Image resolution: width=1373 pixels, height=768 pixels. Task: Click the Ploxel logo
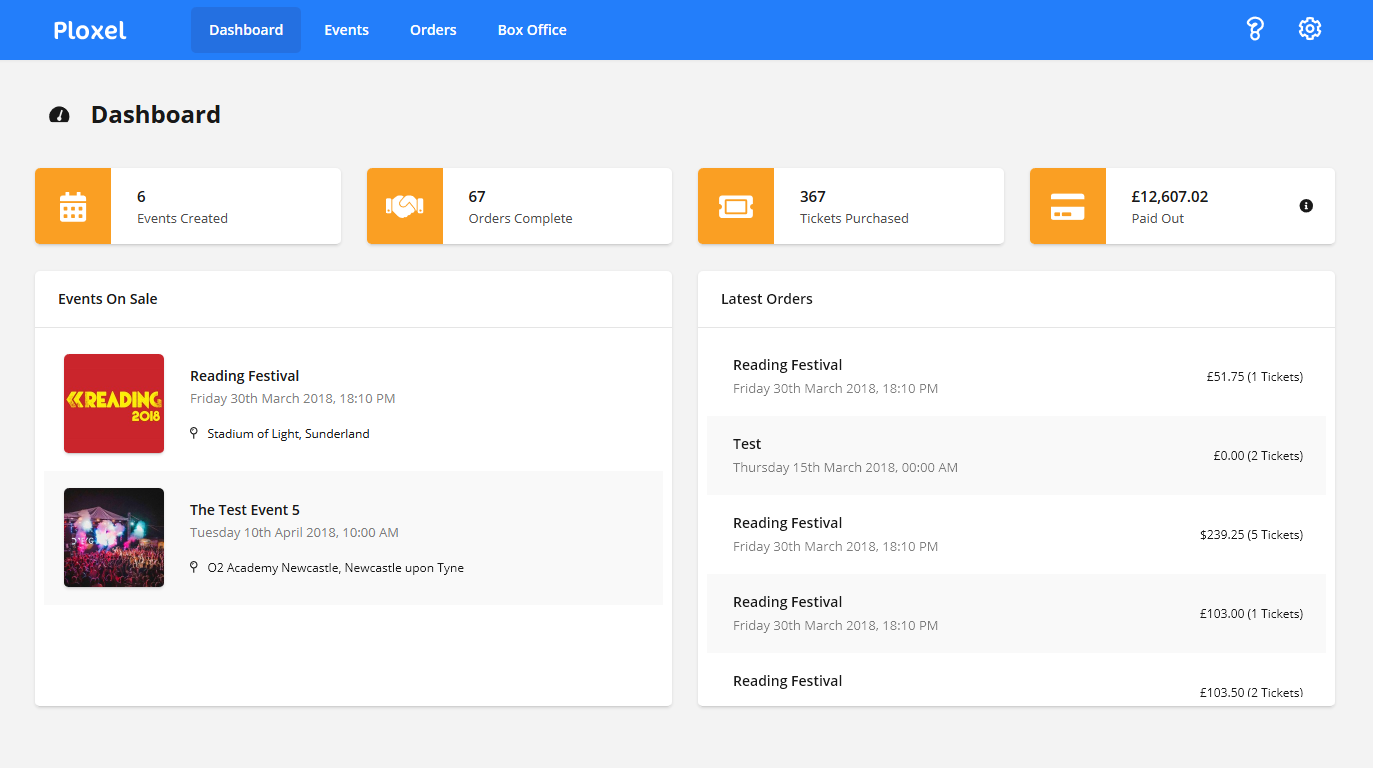[90, 30]
